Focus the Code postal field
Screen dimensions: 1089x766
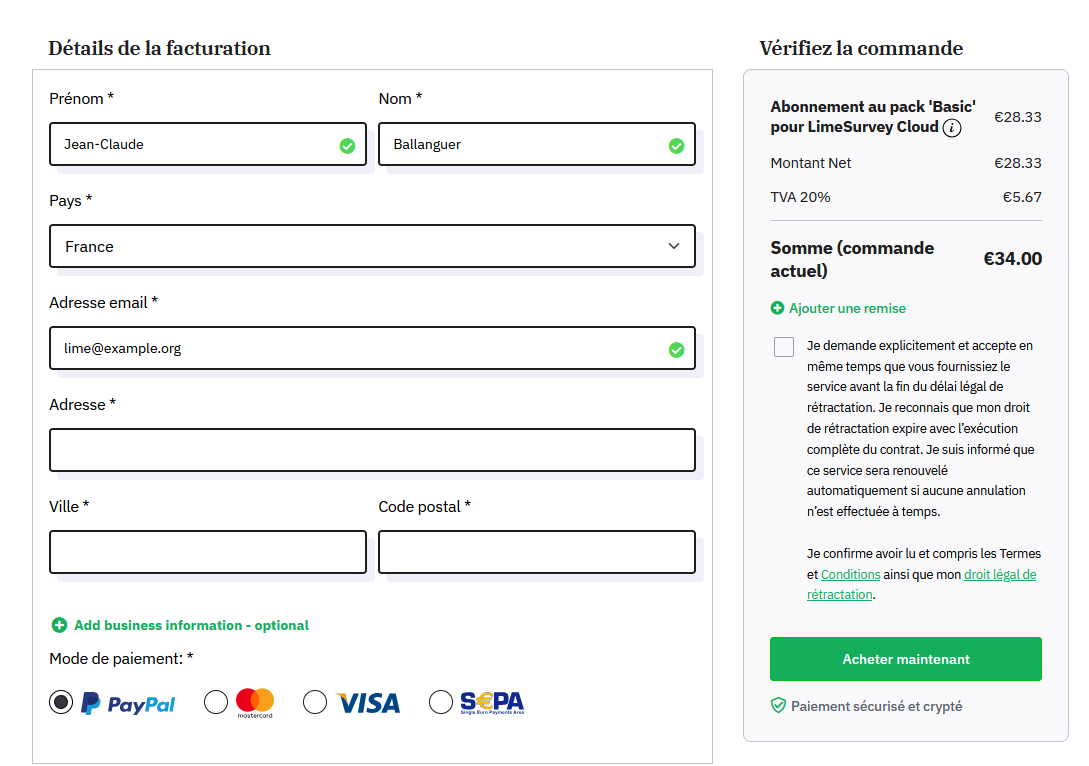536,552
